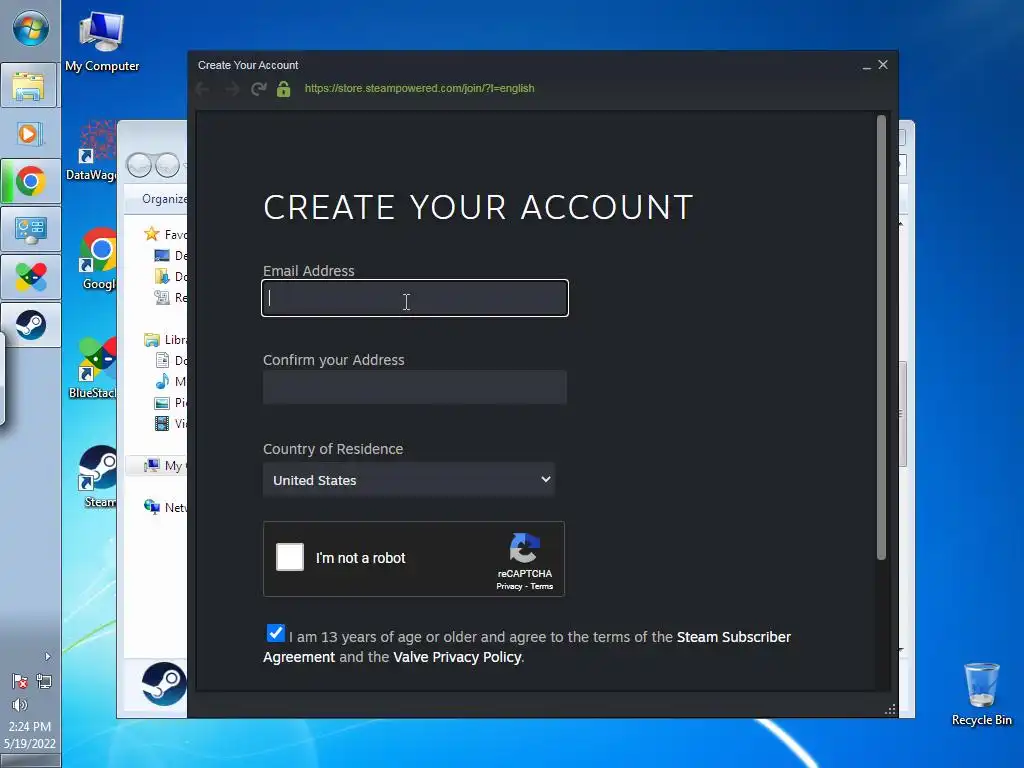Viewport: 1024px width, 768px height.
Task: Open the BlueStacks desktop shortcut
Action: [x=93, y=368]
